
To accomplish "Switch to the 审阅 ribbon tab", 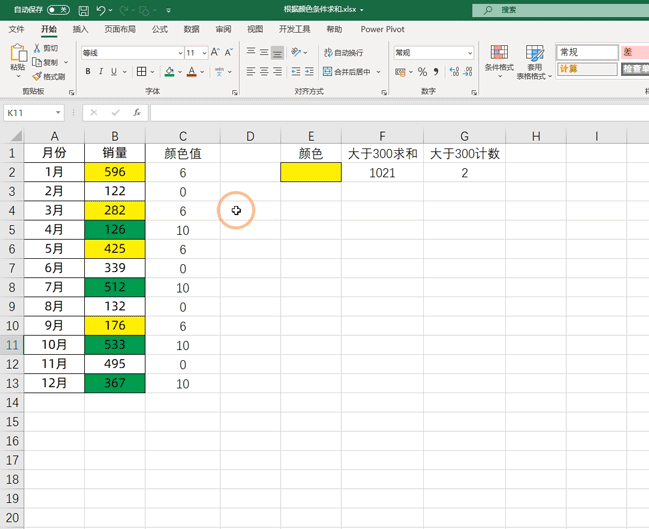I will point(224,29).
